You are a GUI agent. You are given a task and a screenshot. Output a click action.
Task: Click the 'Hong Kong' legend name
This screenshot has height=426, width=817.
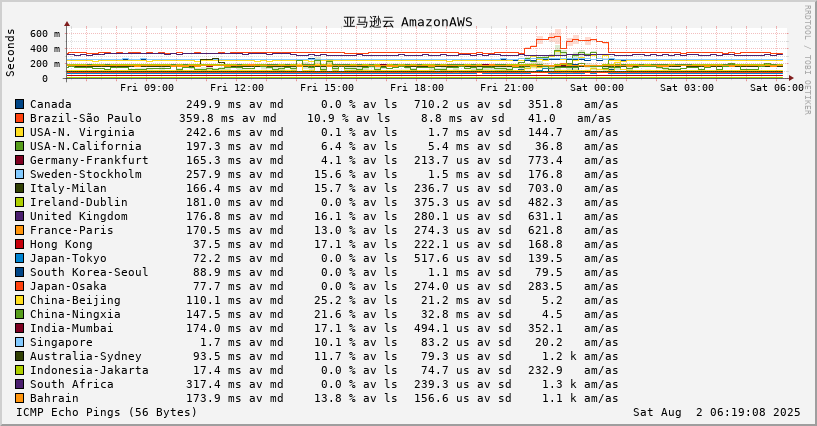click(61, 244)
